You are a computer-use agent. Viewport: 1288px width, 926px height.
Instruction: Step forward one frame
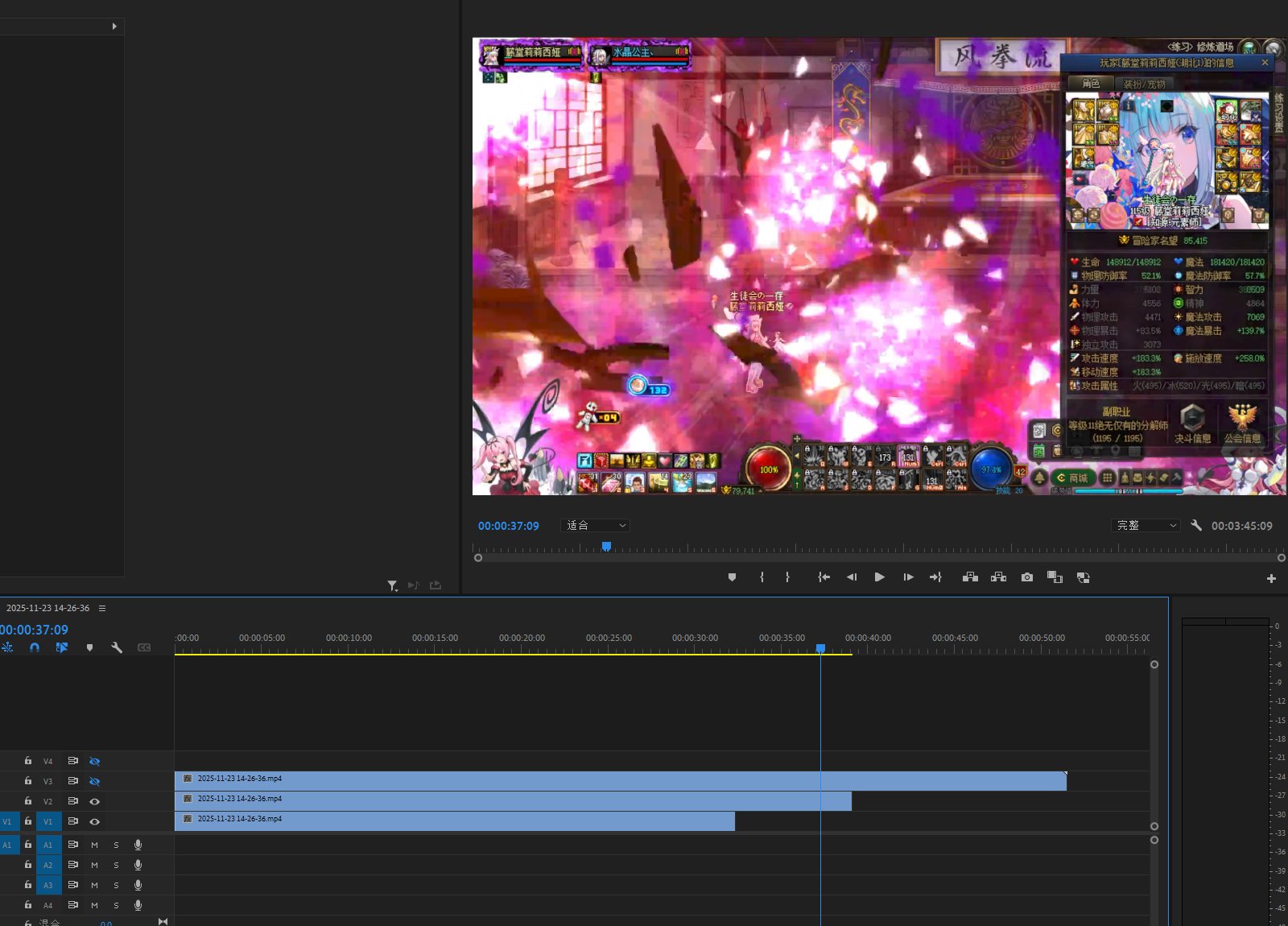(908, 577)
